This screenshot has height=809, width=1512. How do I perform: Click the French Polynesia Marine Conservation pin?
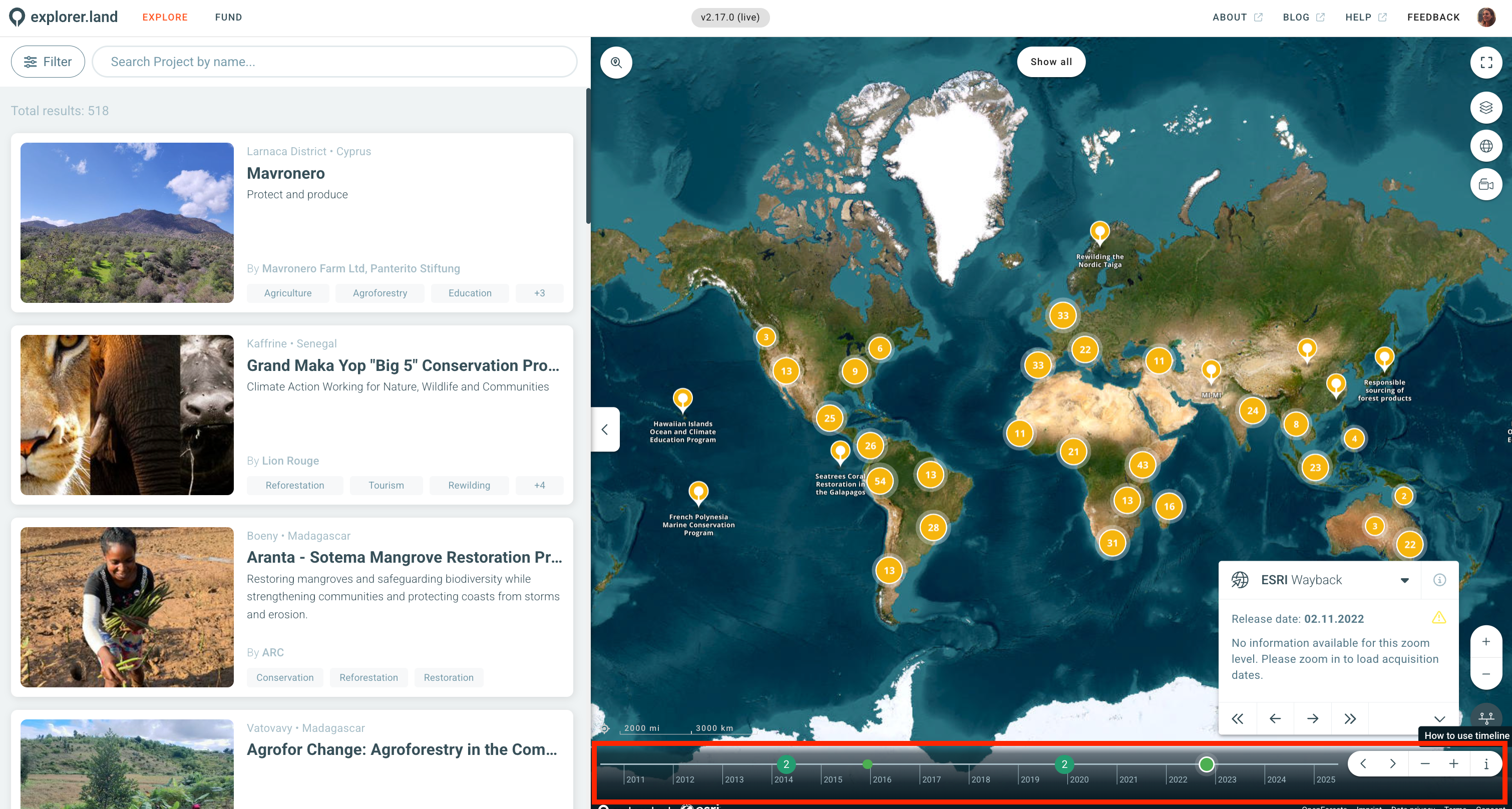(698, 493)
